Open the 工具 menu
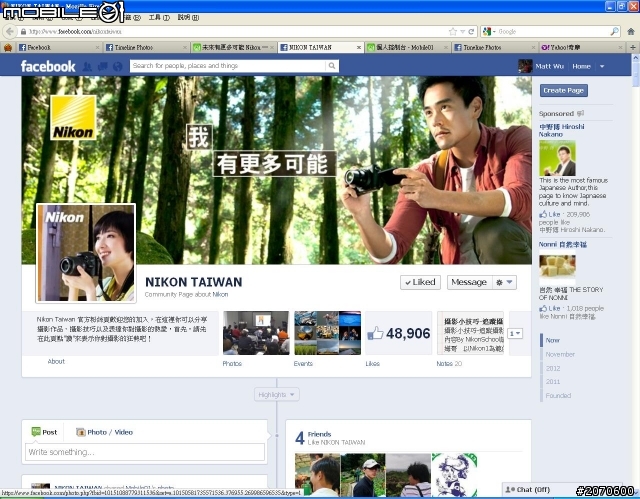 pos(159,18)
